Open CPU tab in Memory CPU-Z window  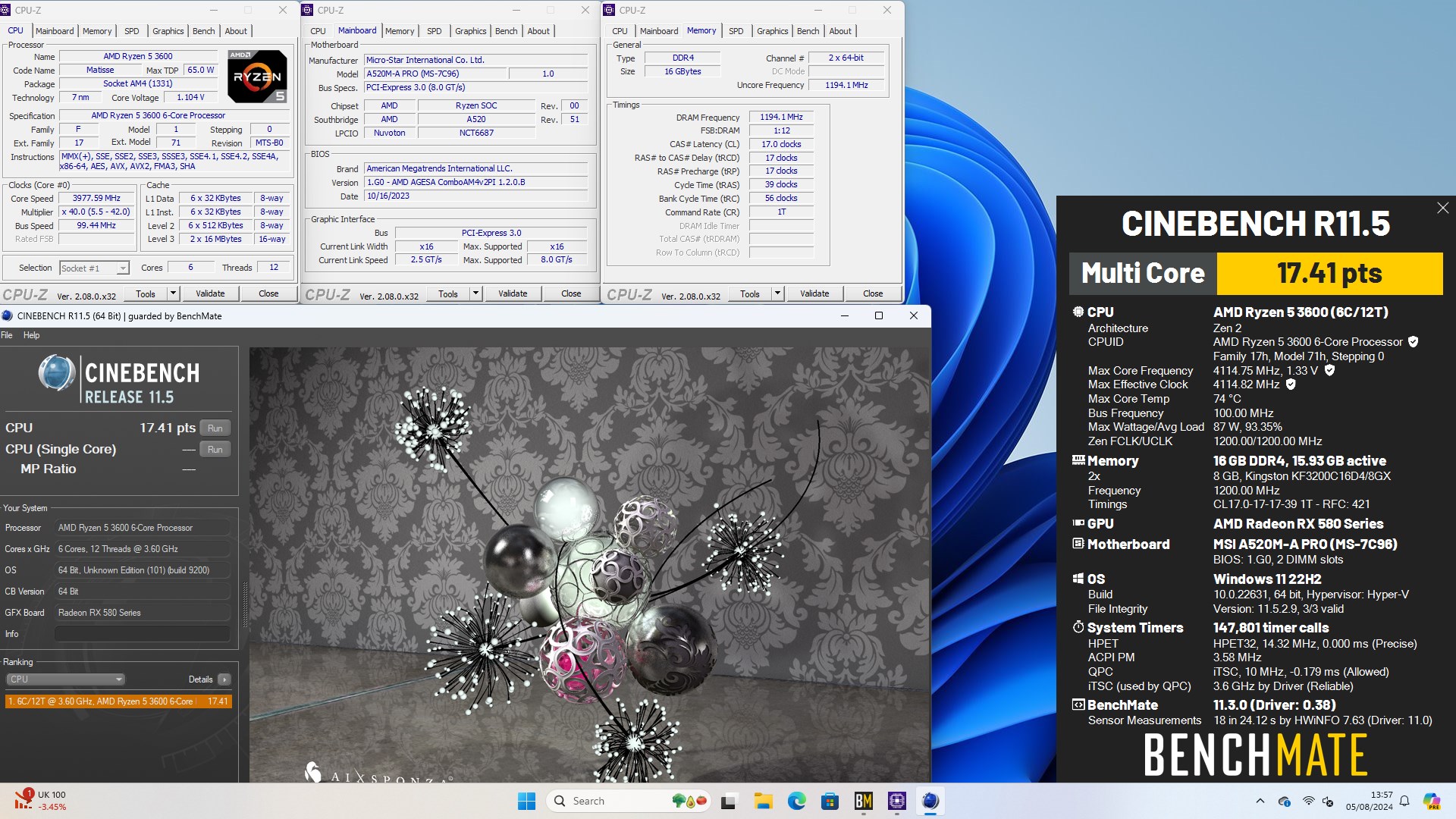pyautogui.click(x=620, y=31)
